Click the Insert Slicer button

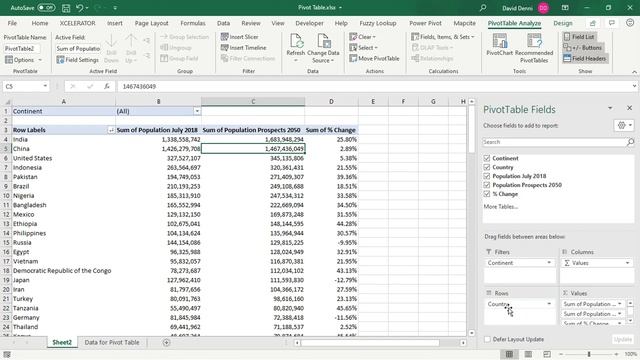pyautogui.click(x=240, y=37)
